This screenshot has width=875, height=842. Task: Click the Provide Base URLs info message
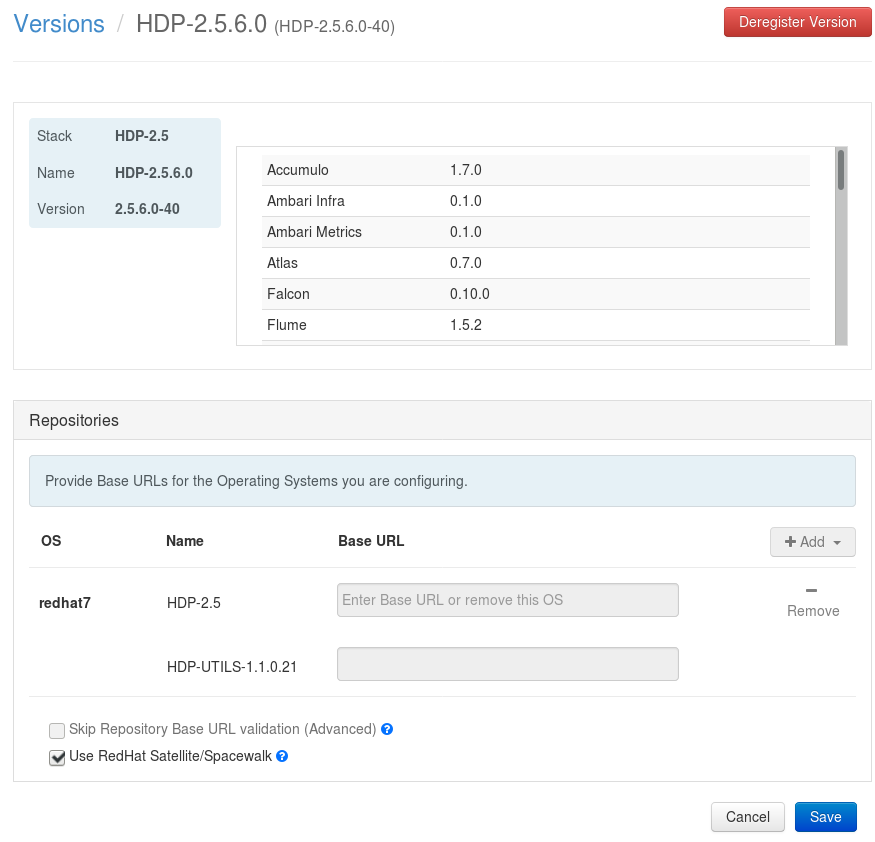point(442,481)
